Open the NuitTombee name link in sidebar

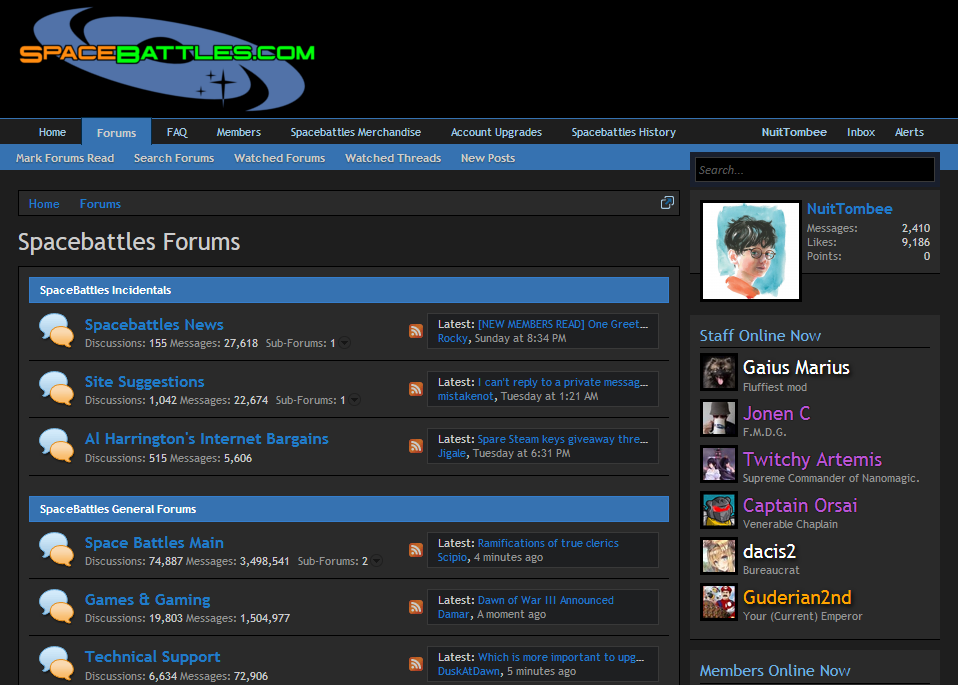849,209
